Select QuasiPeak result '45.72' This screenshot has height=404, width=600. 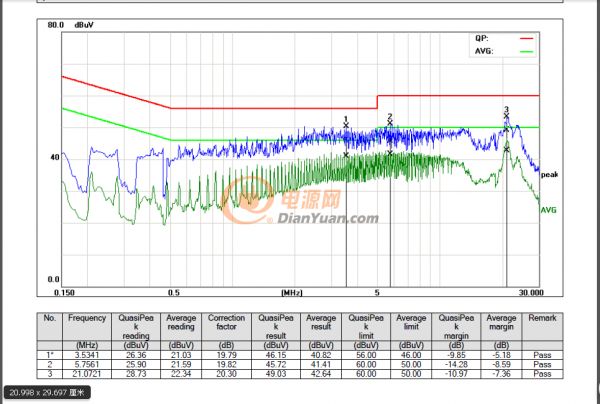pyautogui.click(x=276, y=364)
